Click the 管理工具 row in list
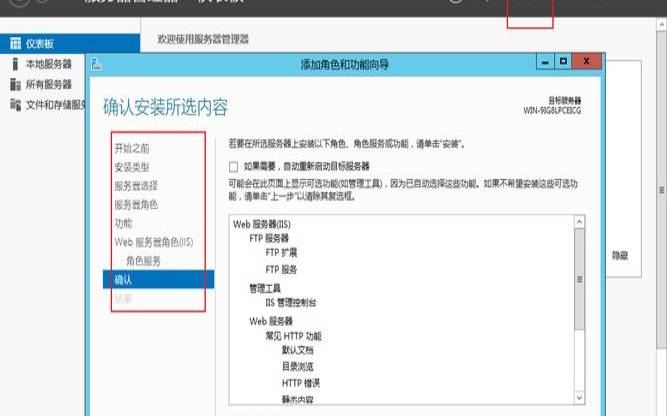Image resolution: width=667 pixels, height=416 pixels. click(x=265, y=289)
